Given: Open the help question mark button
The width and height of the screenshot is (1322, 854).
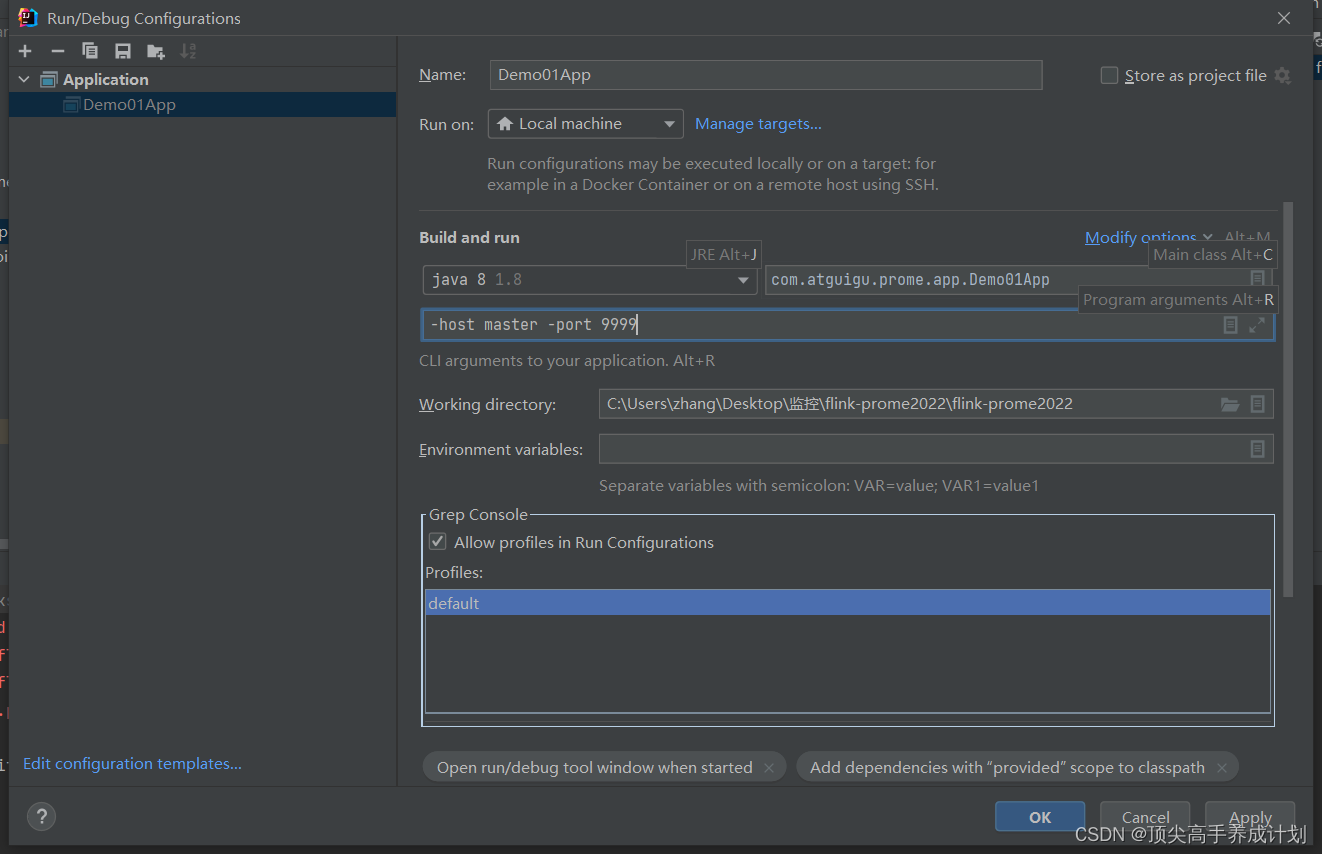Looking at the screenshot, I should coord(41,816).
